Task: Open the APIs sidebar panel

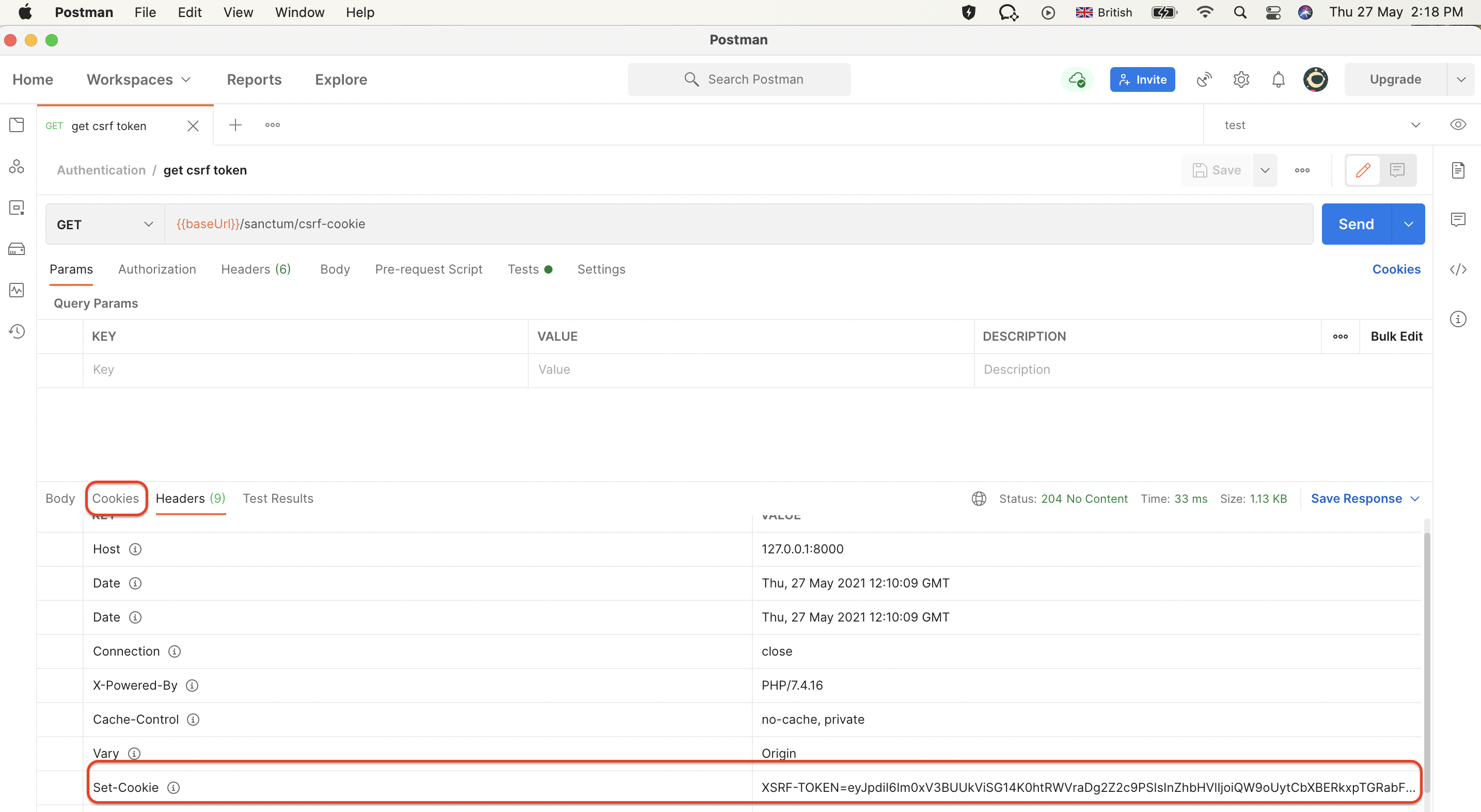Action: [17, 167]
